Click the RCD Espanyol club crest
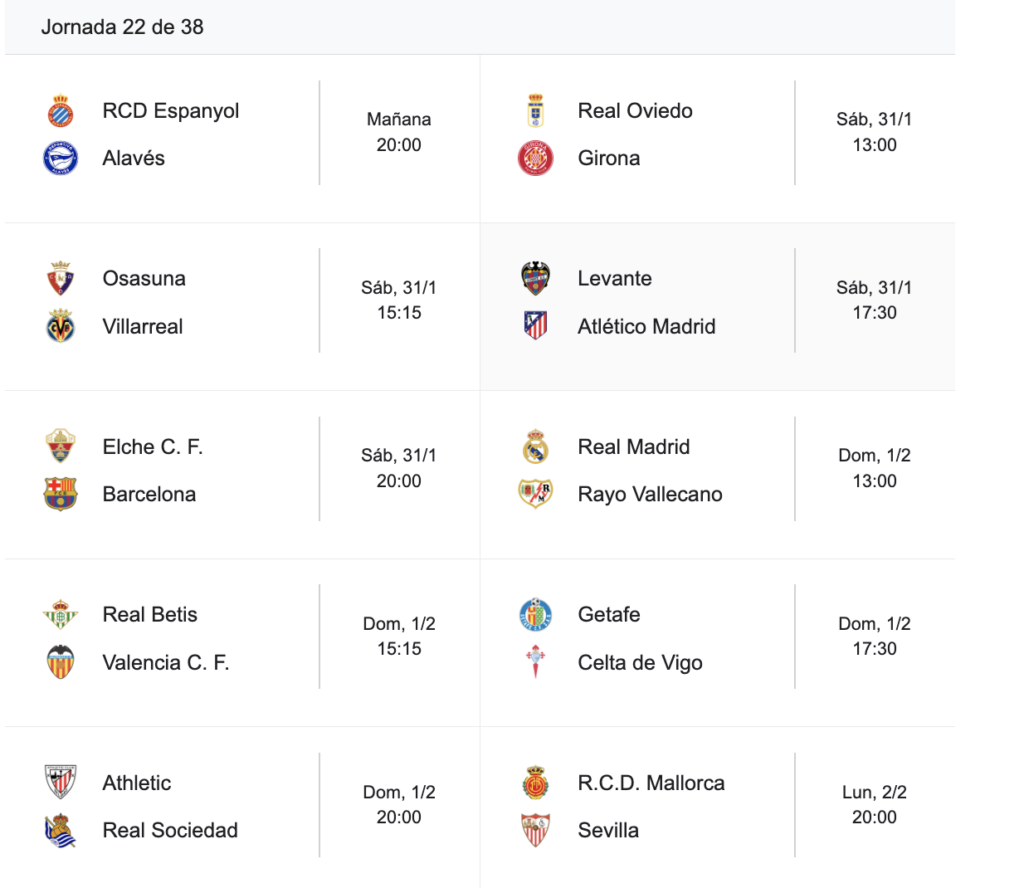This screenshot has height=888, width=1024. coord(61,111)
